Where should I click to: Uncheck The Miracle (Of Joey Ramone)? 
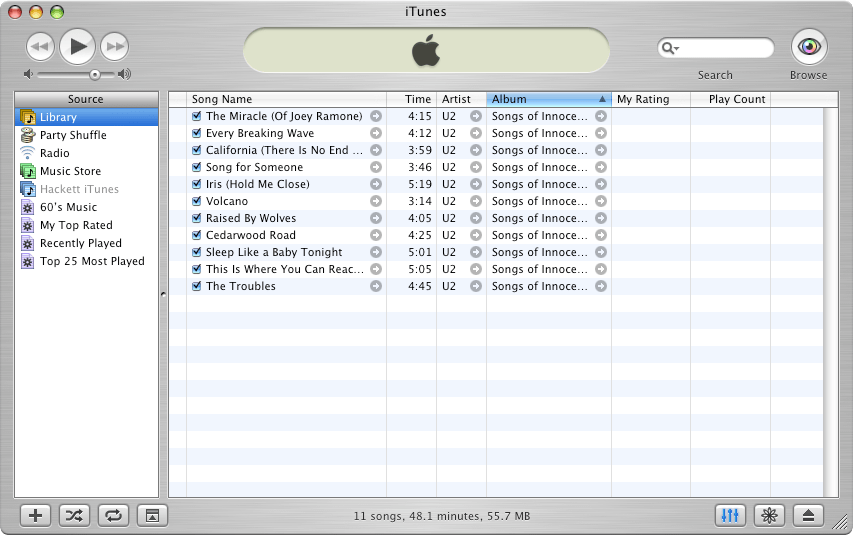click(x=196, y=116)
